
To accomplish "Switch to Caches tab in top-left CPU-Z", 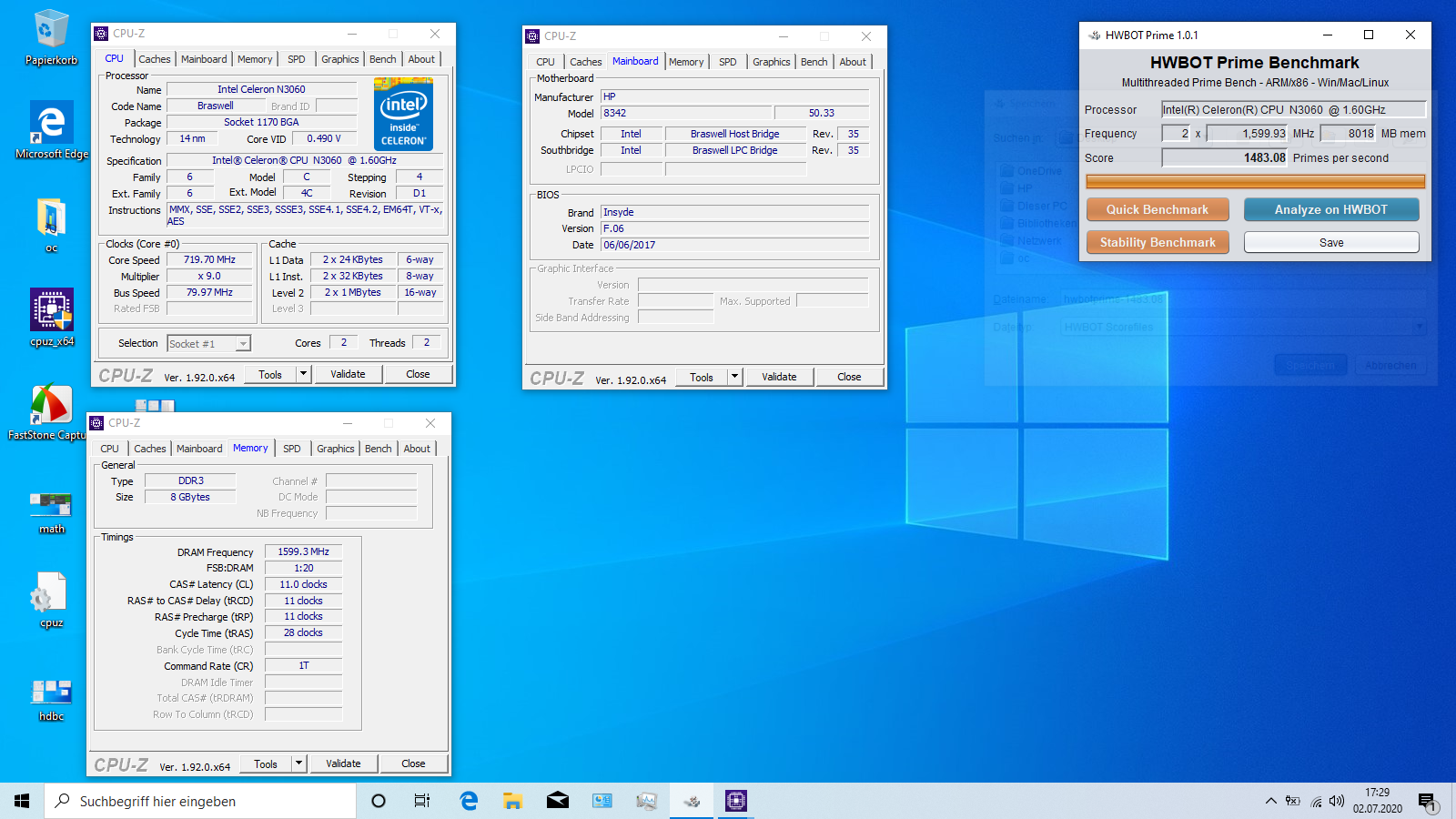I will point(154,59).
